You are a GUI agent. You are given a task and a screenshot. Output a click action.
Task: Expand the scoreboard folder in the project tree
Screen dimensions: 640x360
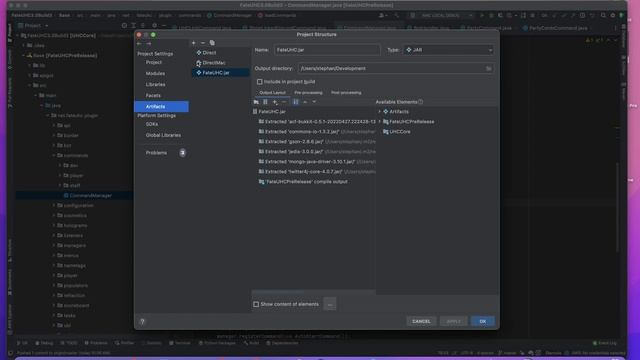click(54, 306)
